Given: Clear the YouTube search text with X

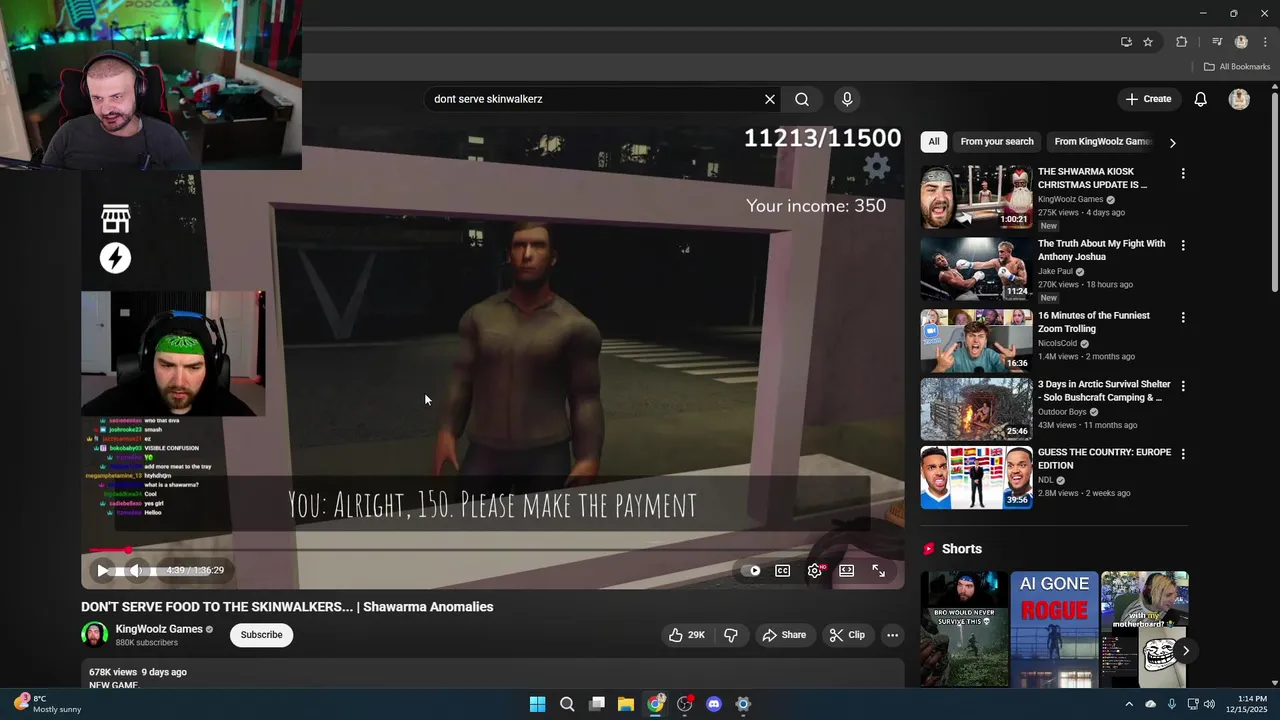Looking at the screenshot, I should 770,99.
